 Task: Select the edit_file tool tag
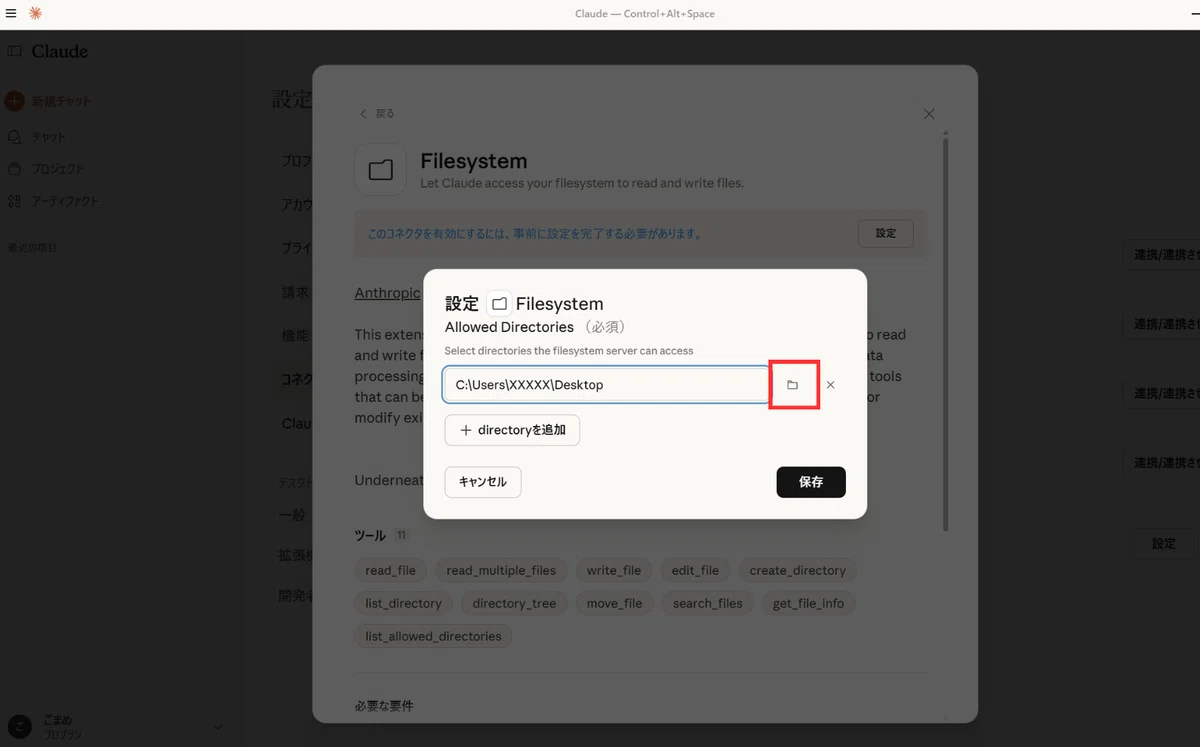coord(695,570)
